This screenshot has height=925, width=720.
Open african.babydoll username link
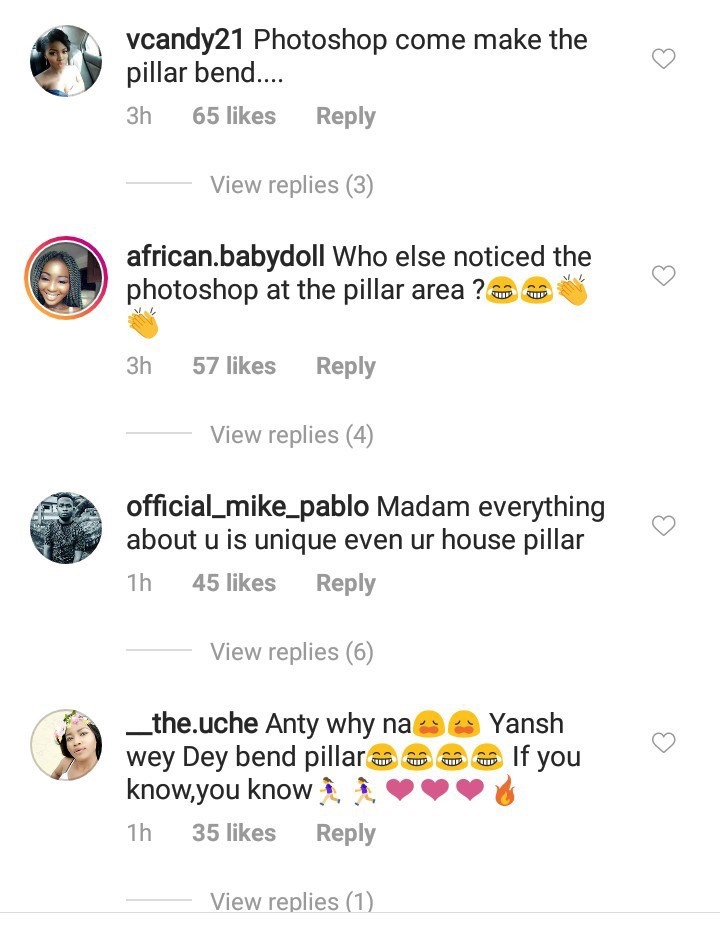pos(226,257)
